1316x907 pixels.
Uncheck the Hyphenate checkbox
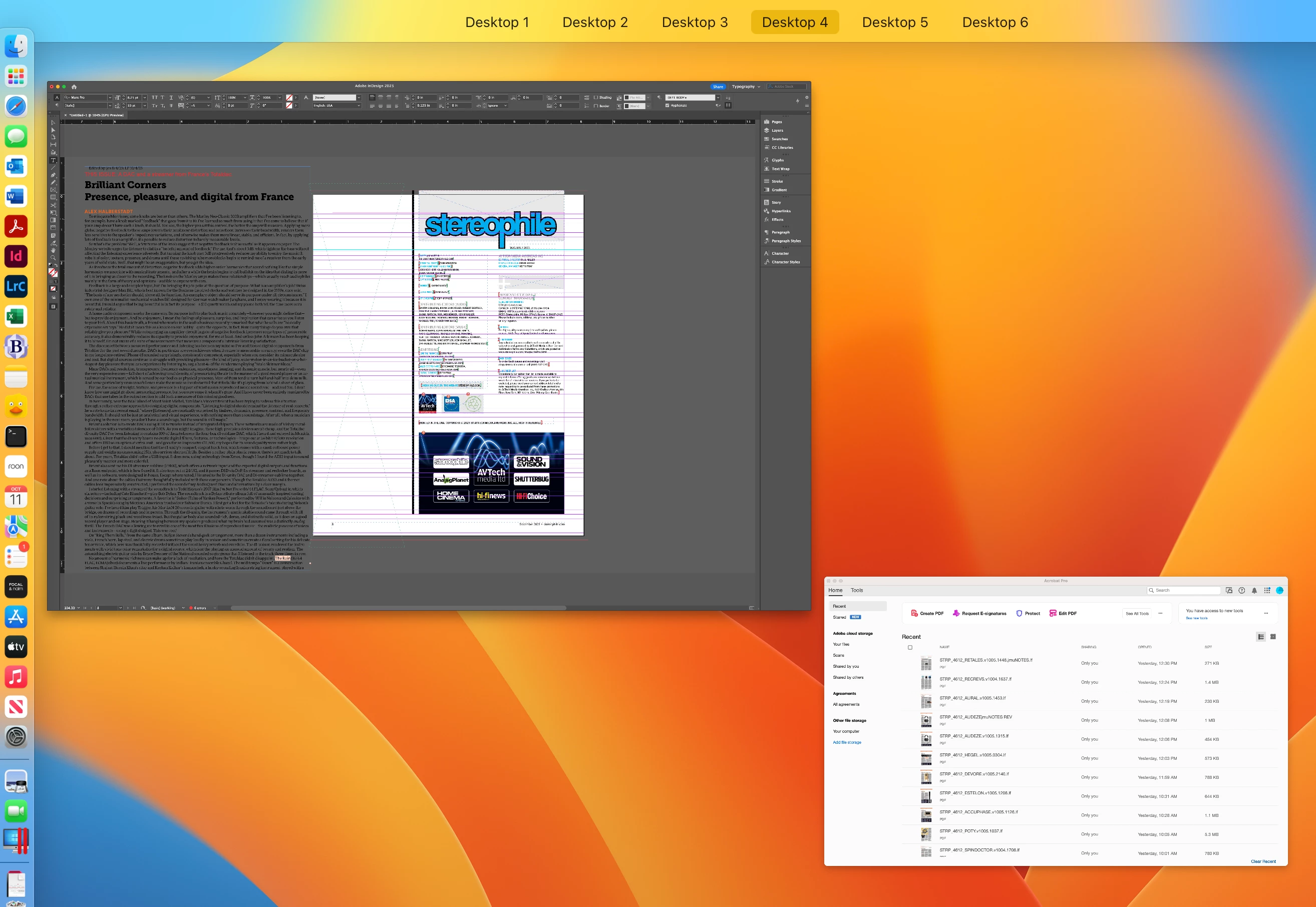coord(668,106)
